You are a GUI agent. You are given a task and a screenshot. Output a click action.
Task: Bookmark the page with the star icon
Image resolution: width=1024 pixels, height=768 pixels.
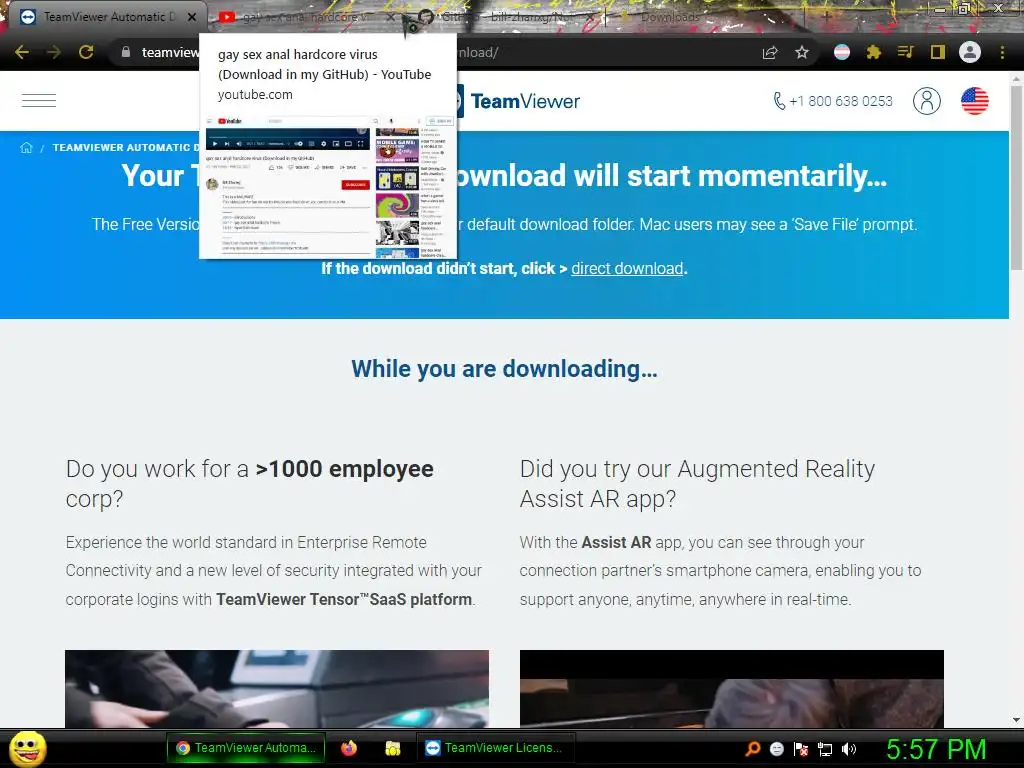pyautogui.click(x=802, y=52)
